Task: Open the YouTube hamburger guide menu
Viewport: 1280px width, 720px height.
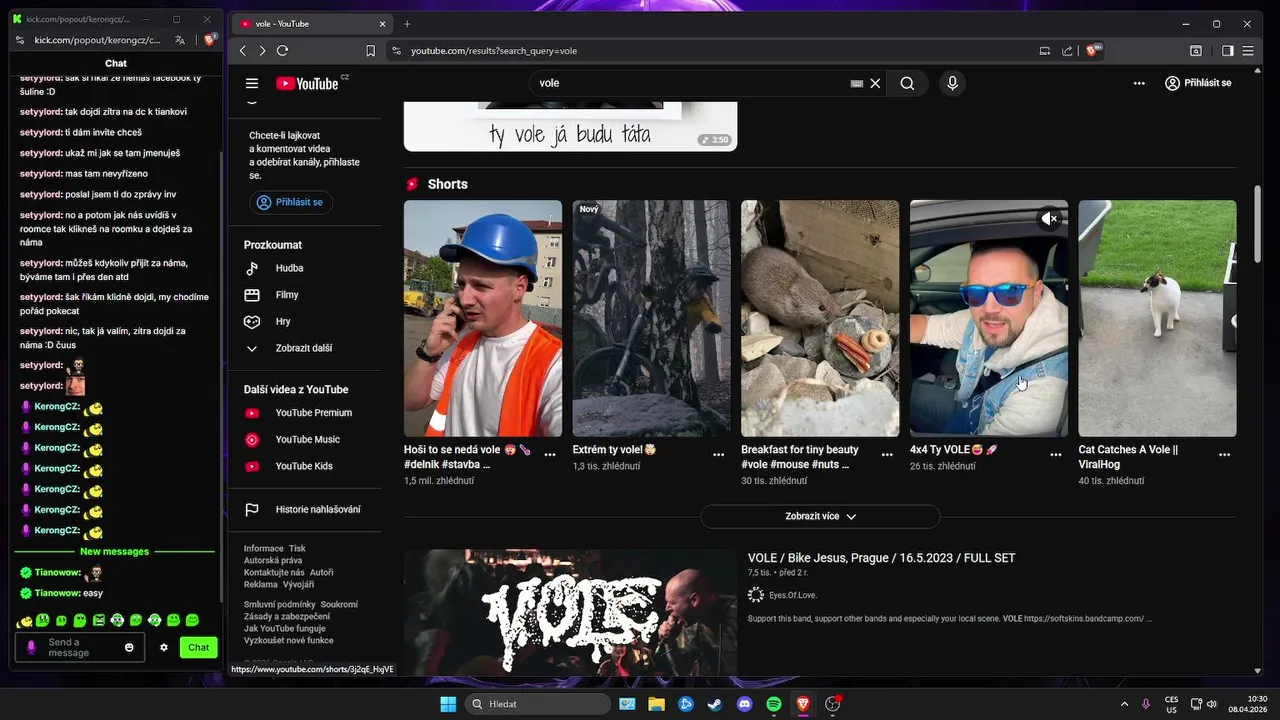Action: pyautogui.click(x=252, y=83)
